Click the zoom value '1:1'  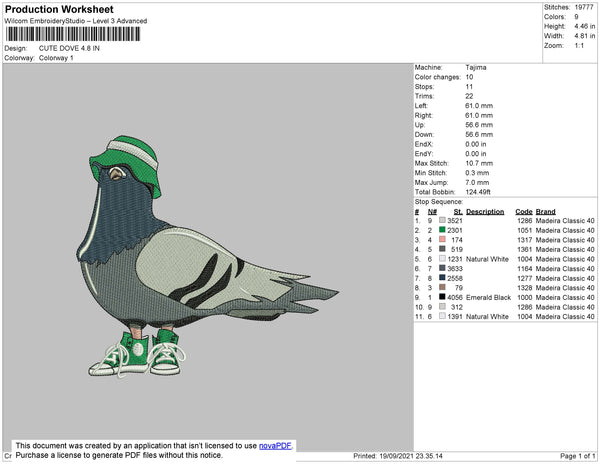579,46
